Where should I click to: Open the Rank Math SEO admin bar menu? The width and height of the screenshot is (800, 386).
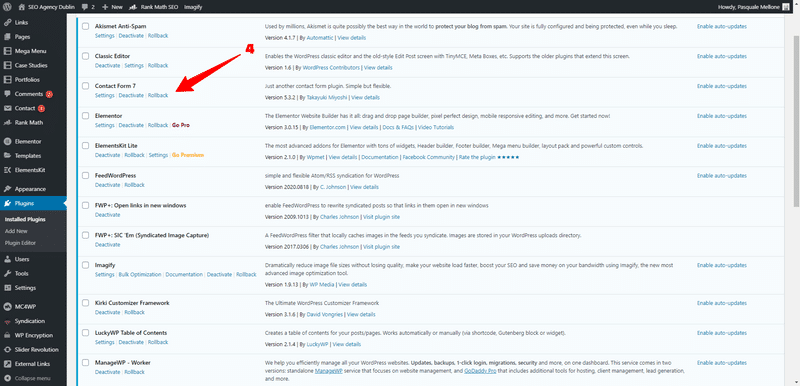pos(153,7)
